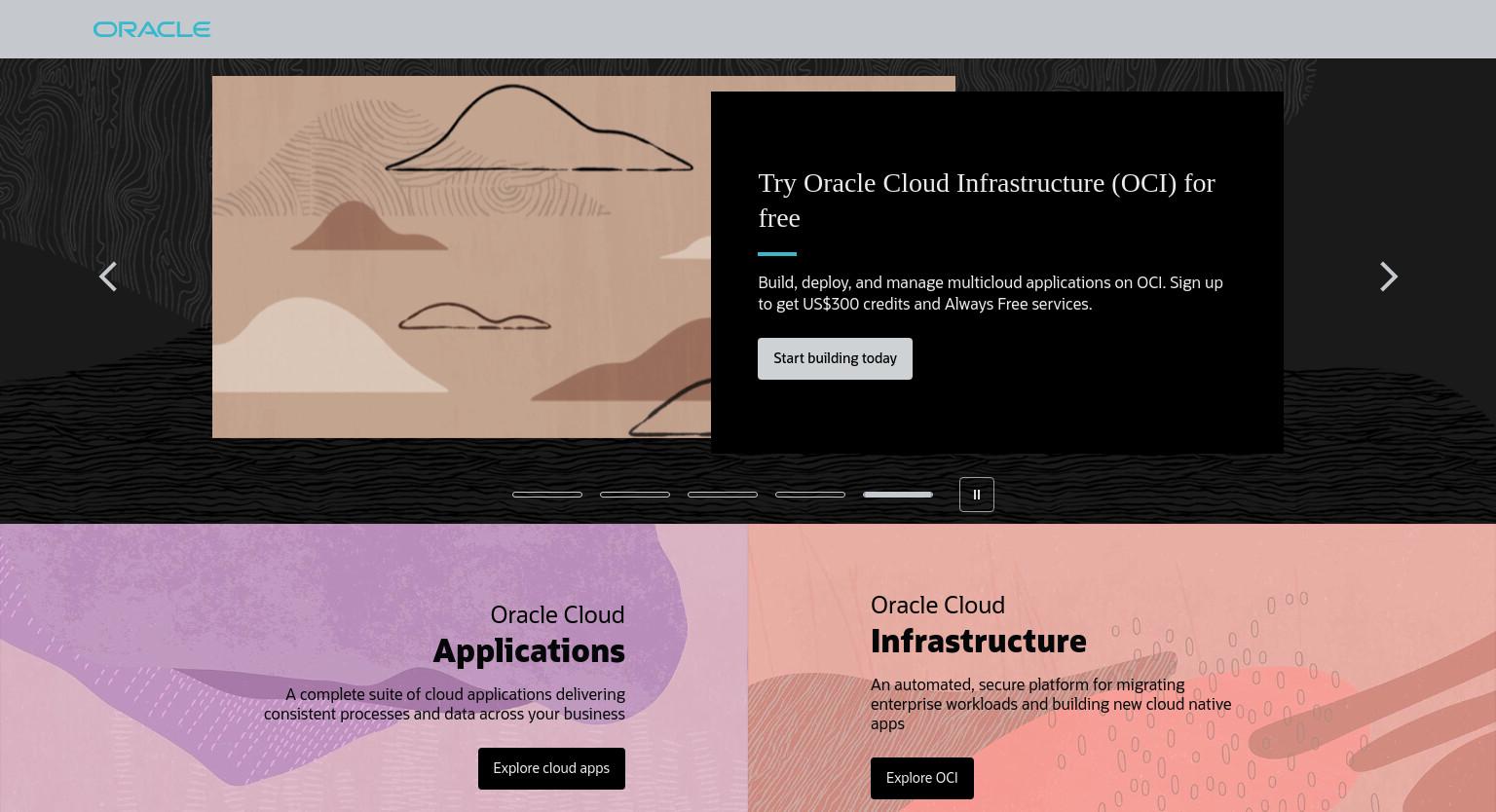
Task: Select the third carousel slide indicator
Action: (x=723, y=495)
